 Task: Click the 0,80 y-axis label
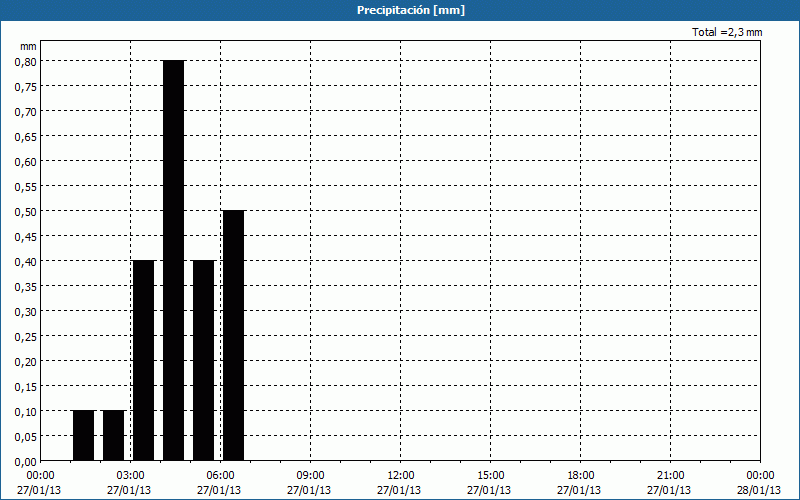click(26, 62)
